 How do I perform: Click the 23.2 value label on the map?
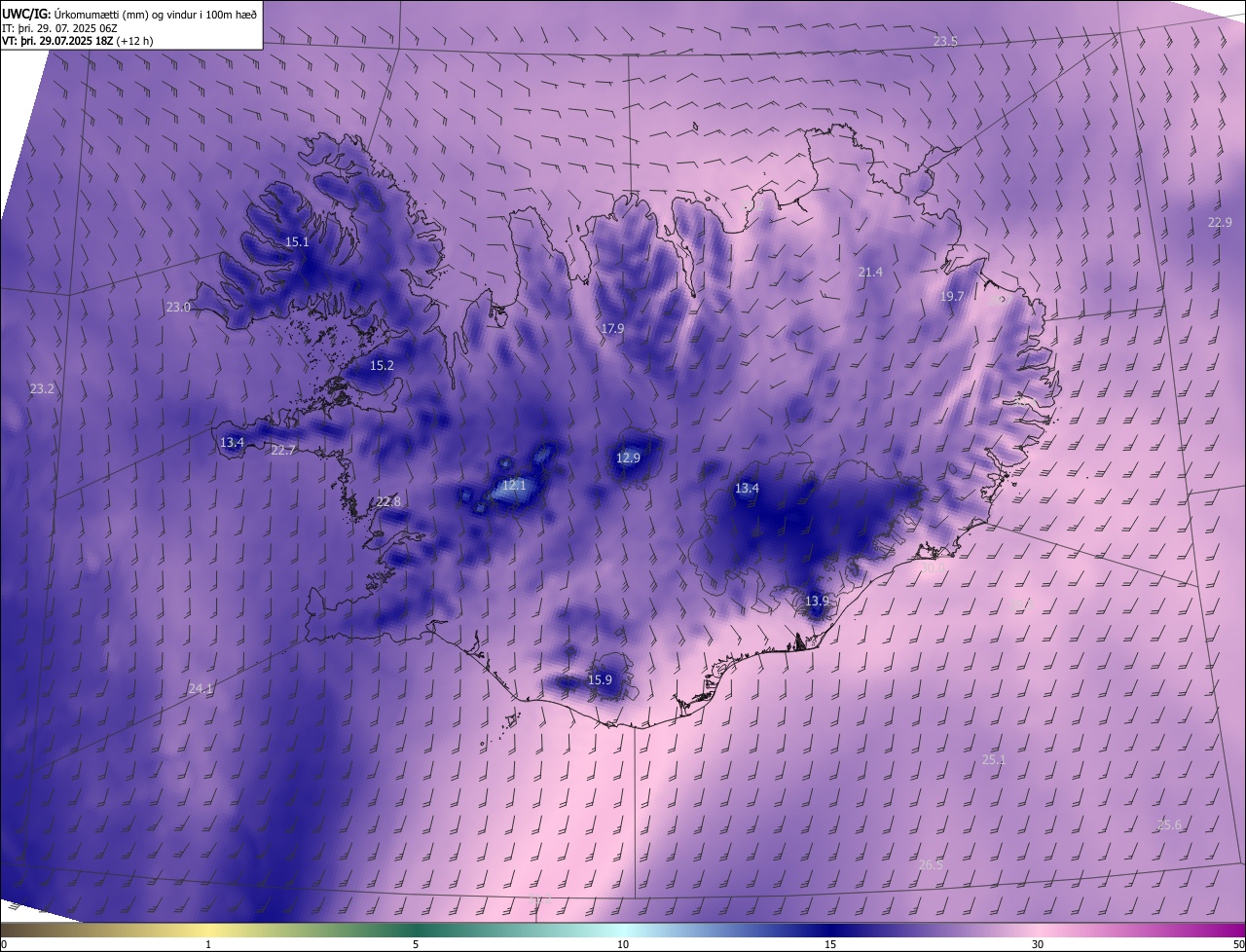[42, 388]
